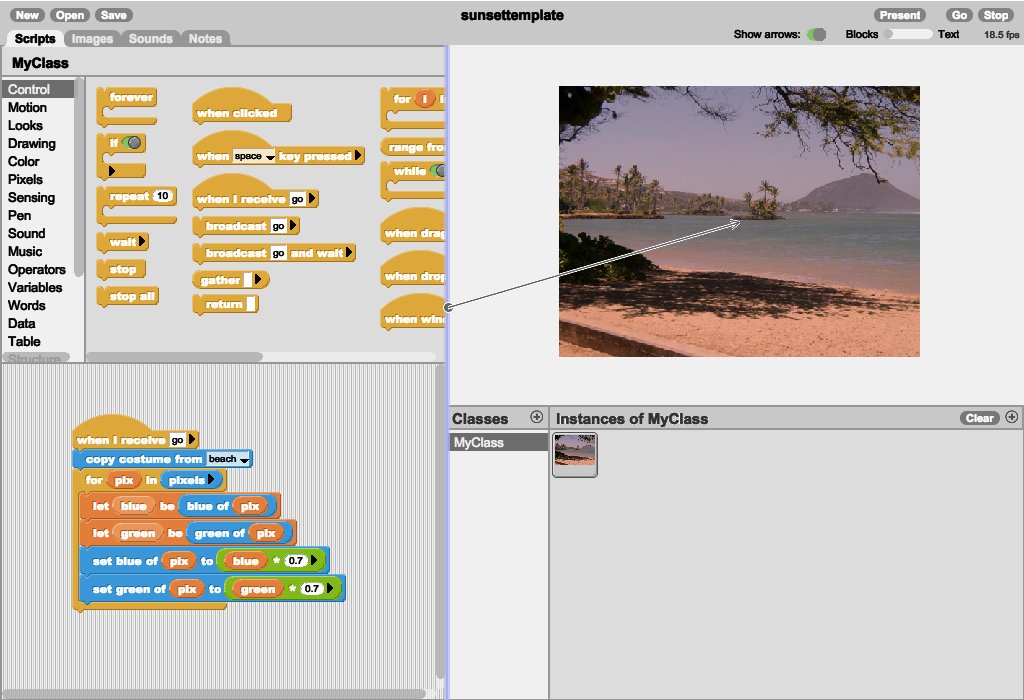Select the Control block category
Screen dimensions: 1024x700
point(38,89)
